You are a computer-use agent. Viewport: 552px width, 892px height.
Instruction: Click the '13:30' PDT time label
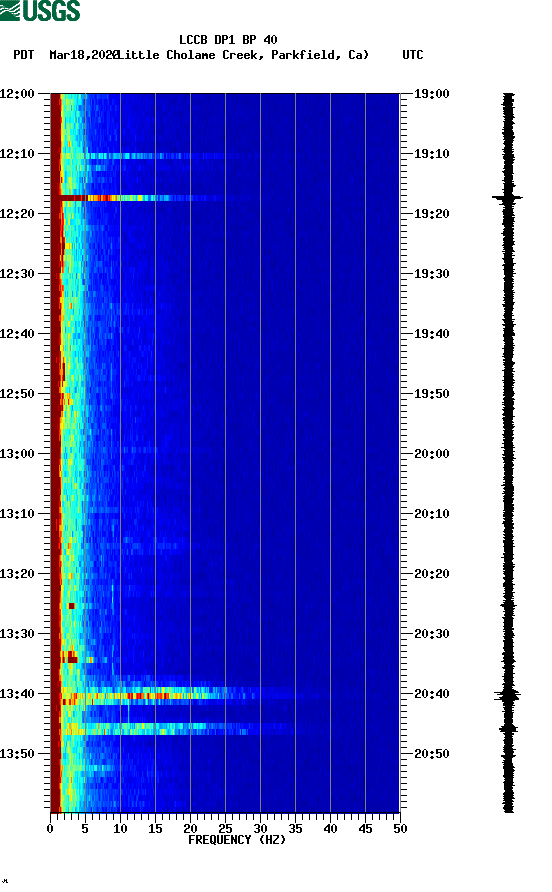coord(17,634)
